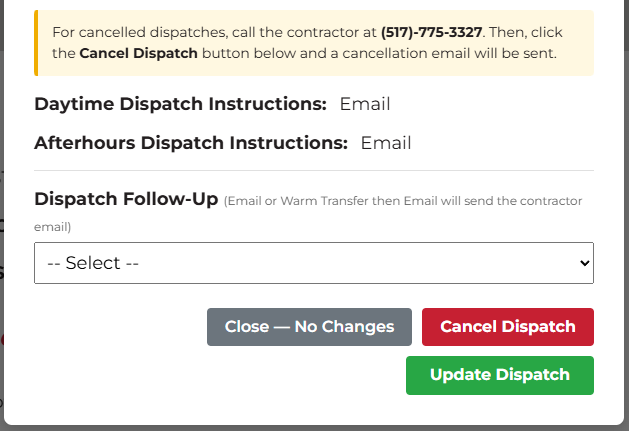Click the divider line above Dispatch Follow-Up

click(x=314, y=171)
